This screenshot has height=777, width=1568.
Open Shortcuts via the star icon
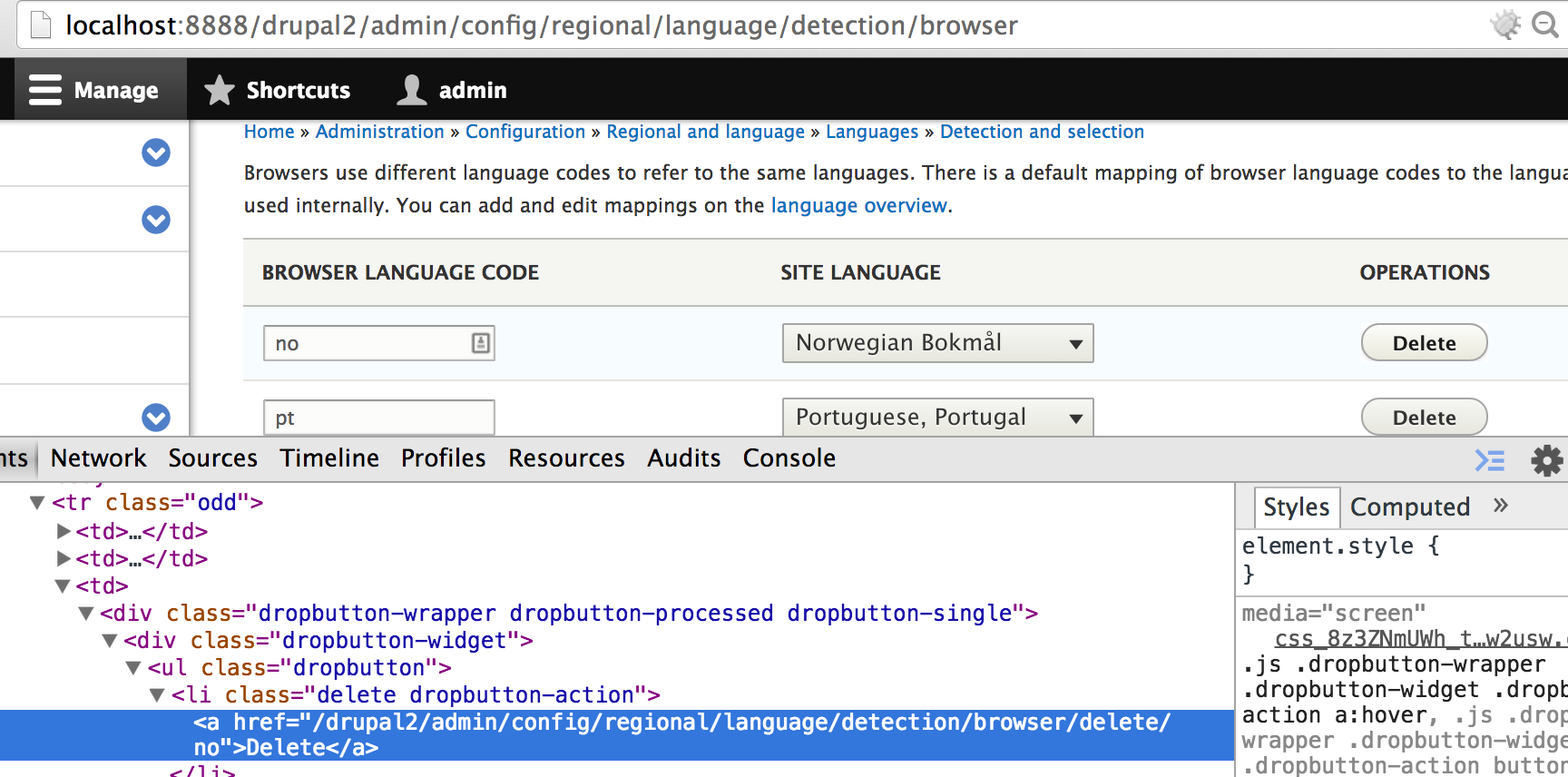pos(219,90)
